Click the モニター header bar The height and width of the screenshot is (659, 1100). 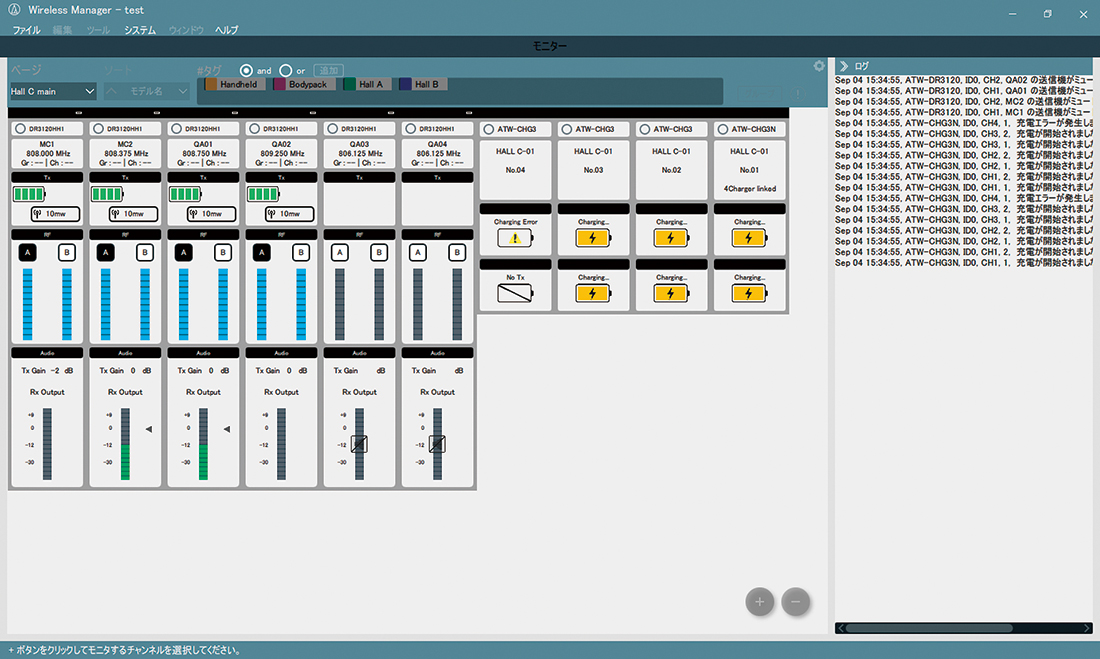(550, 46)
